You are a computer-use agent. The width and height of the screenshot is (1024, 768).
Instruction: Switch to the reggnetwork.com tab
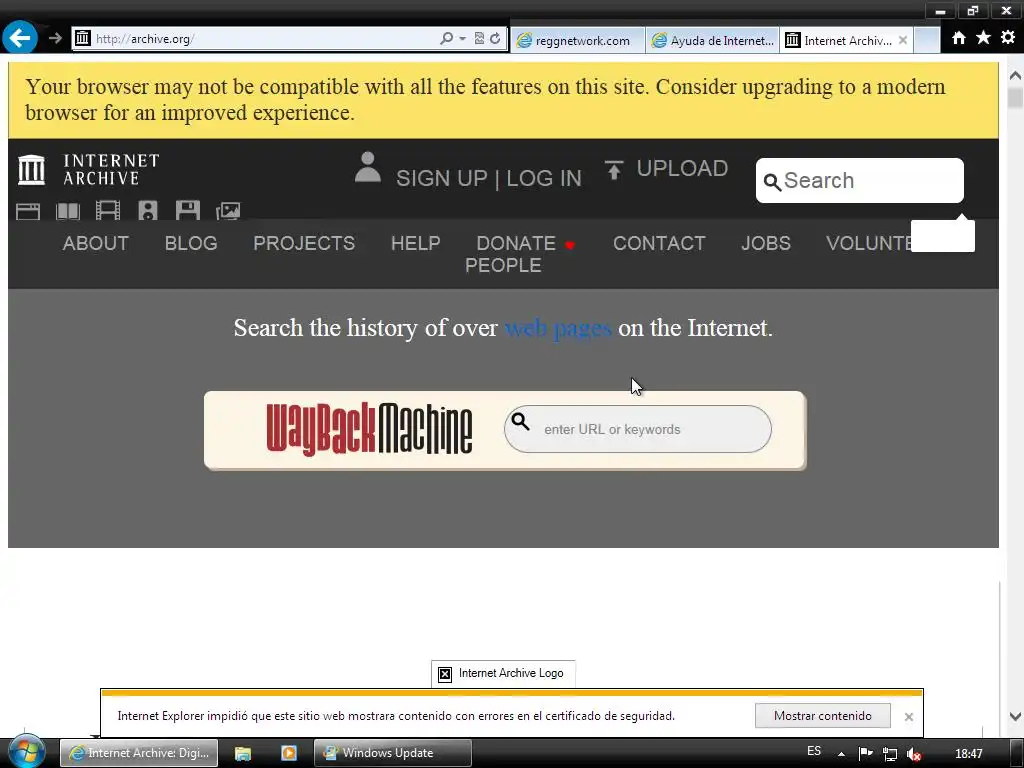click(578, 40)
